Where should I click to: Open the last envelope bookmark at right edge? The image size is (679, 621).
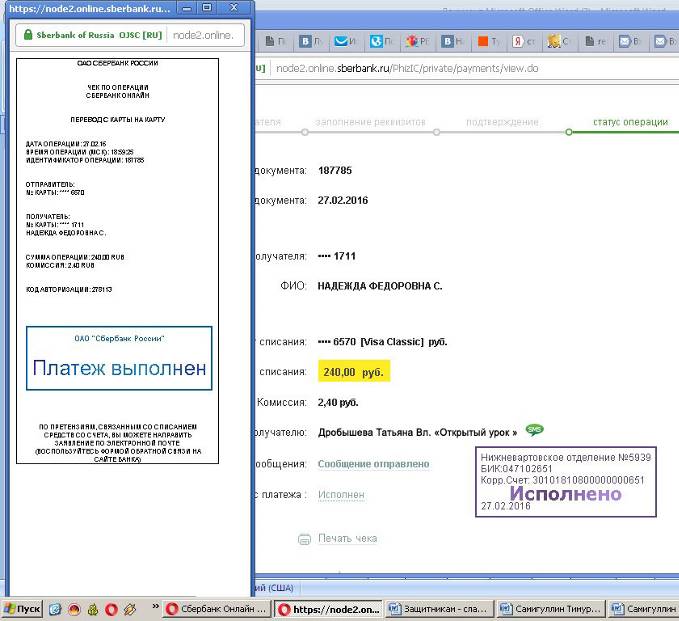click(660, 41)
